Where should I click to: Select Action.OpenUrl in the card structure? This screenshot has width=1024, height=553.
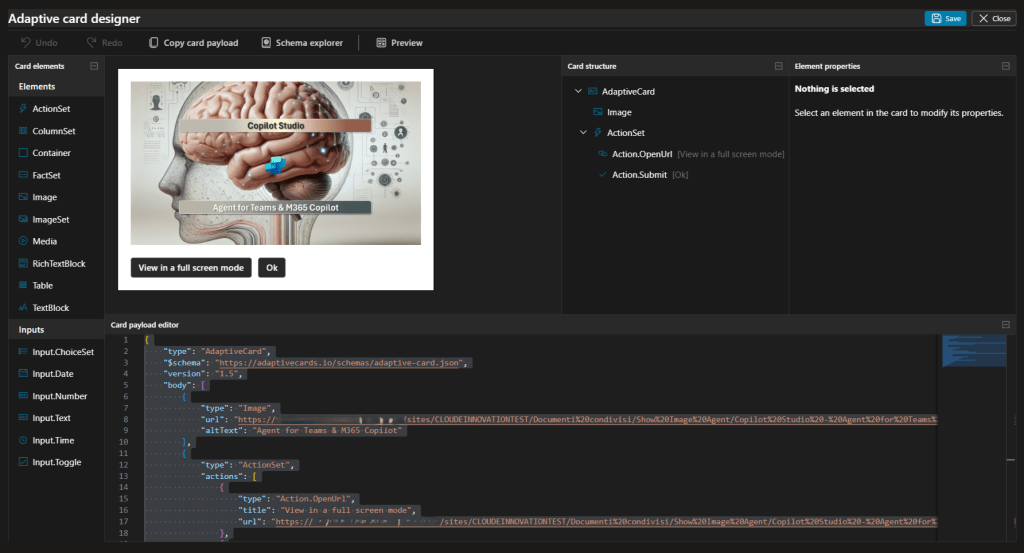(642, 154)
